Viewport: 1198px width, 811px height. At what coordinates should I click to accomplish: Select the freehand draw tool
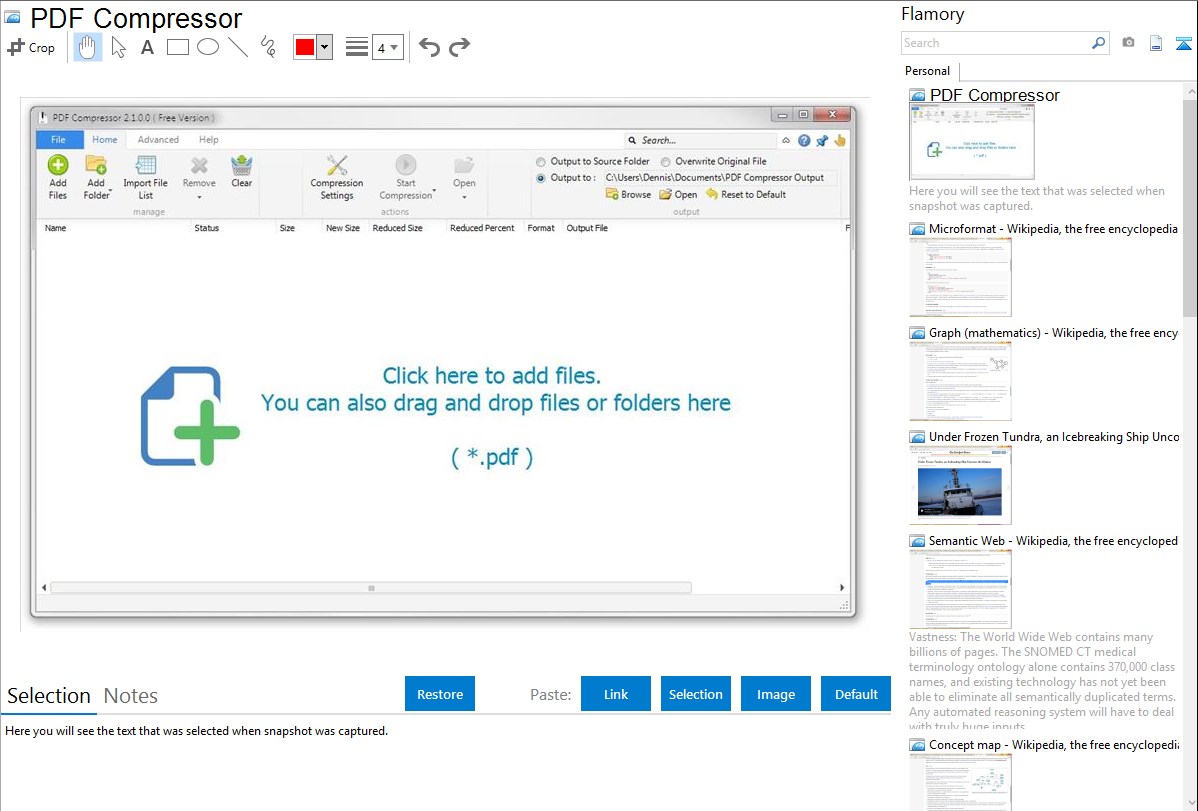click(268, 47)
